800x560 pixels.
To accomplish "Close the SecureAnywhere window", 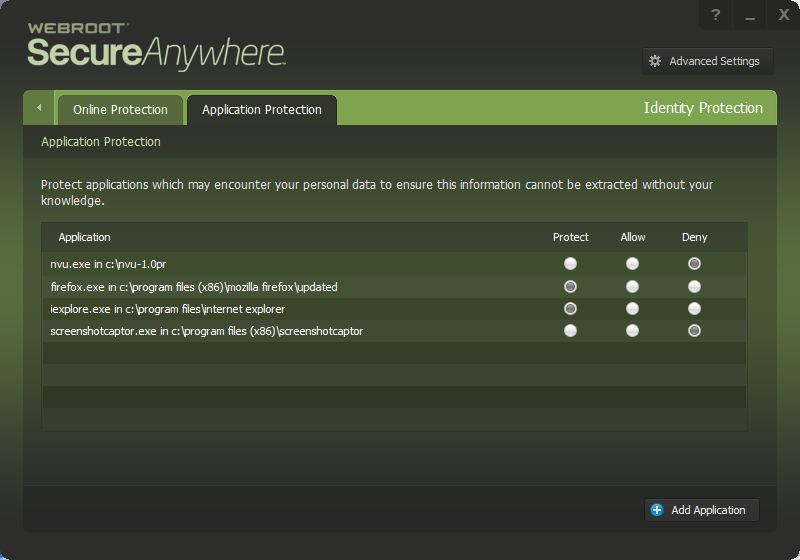I will tap(784, 15).
